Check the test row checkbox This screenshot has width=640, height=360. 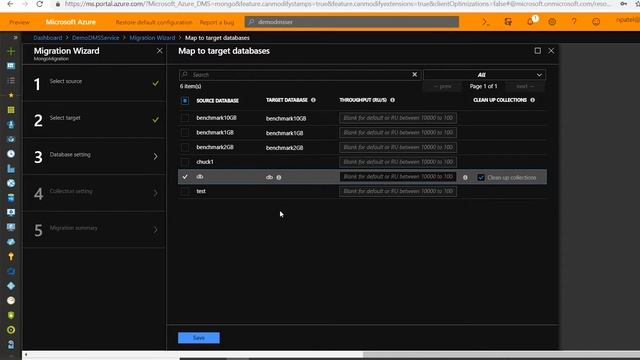click(x=185, y=191)
